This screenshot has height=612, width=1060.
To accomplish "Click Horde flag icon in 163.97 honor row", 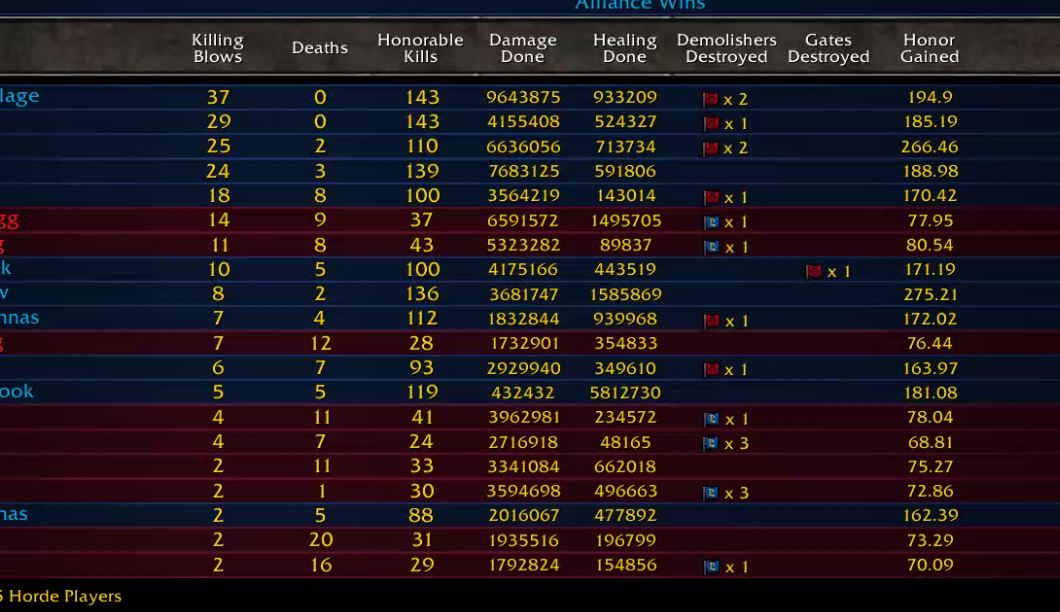I will point(710,369).
